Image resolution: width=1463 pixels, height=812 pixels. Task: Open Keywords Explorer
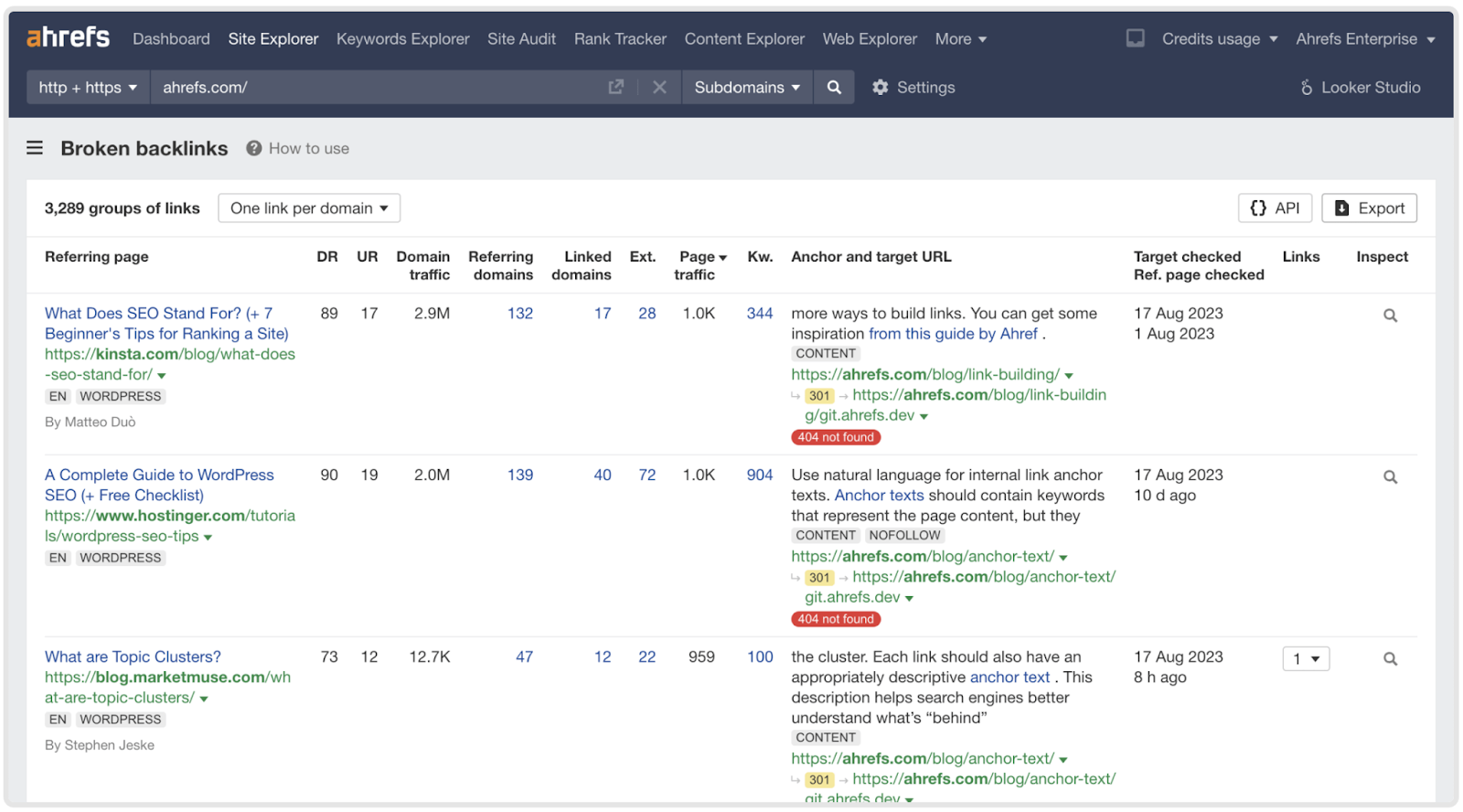point(402,38)
